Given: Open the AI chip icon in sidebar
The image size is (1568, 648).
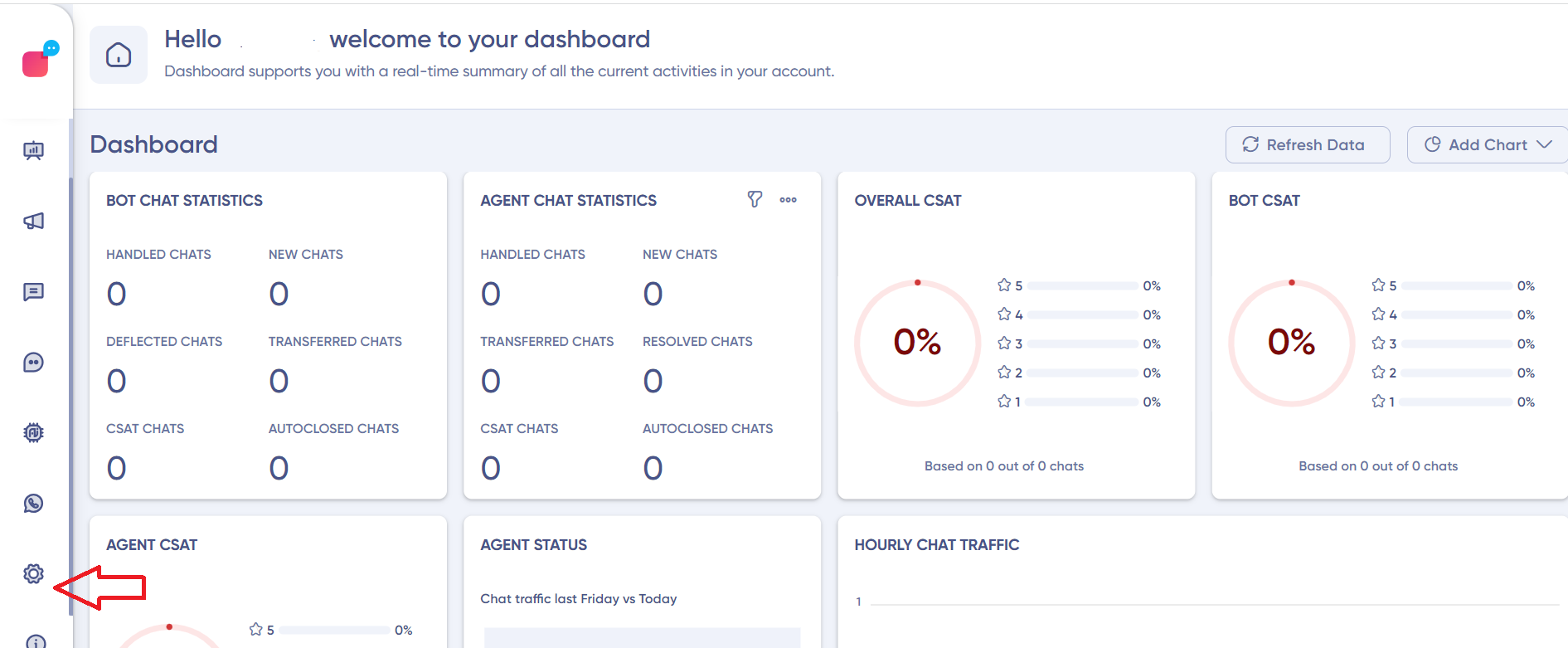Looking at the screenshot, I should [33, 432].
